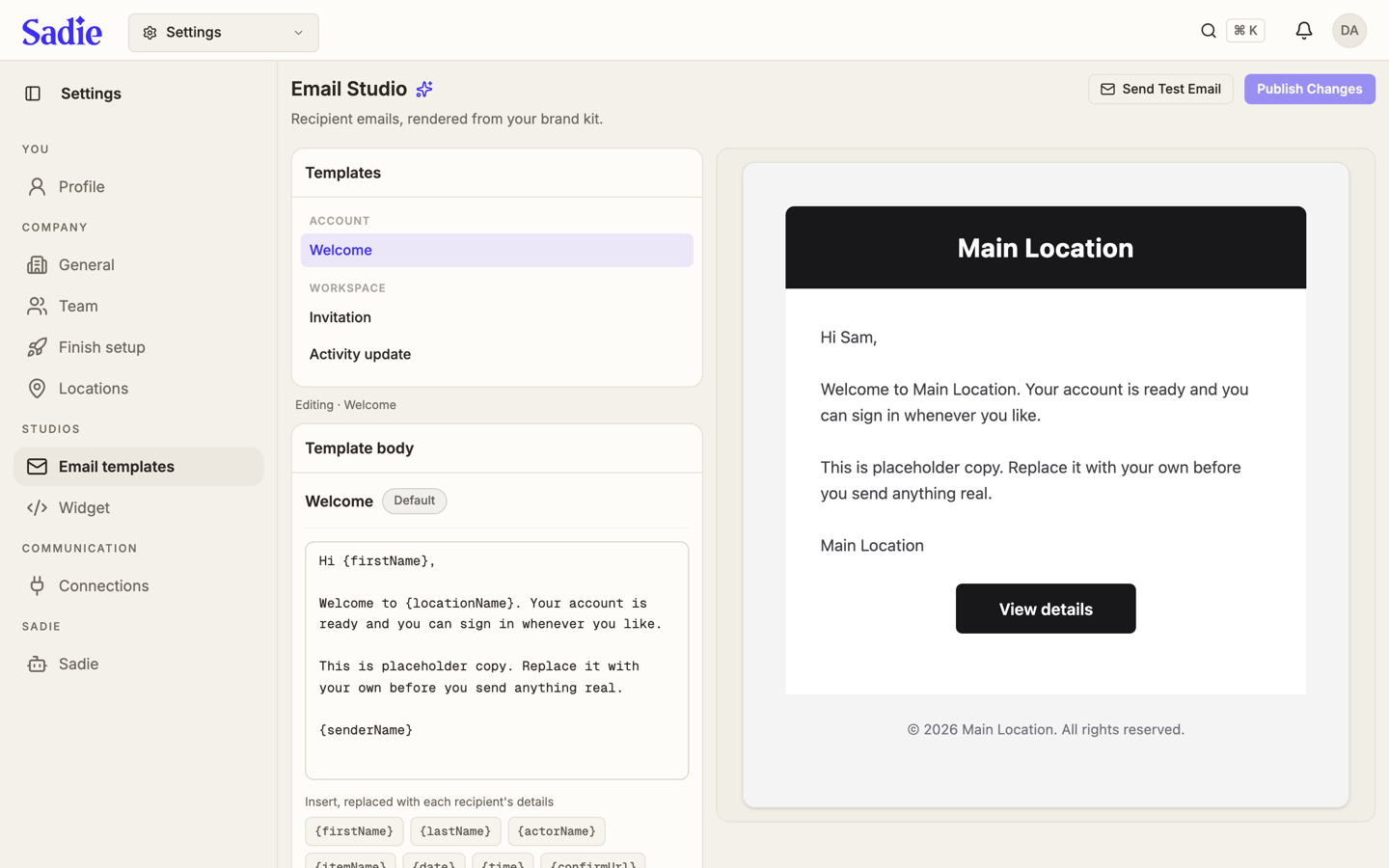The height and width of the screenshot is (868, 1389).
Task: Collapse sidebar with panel toggle icon
Action: pyautogui.click(x=33, y=94)
